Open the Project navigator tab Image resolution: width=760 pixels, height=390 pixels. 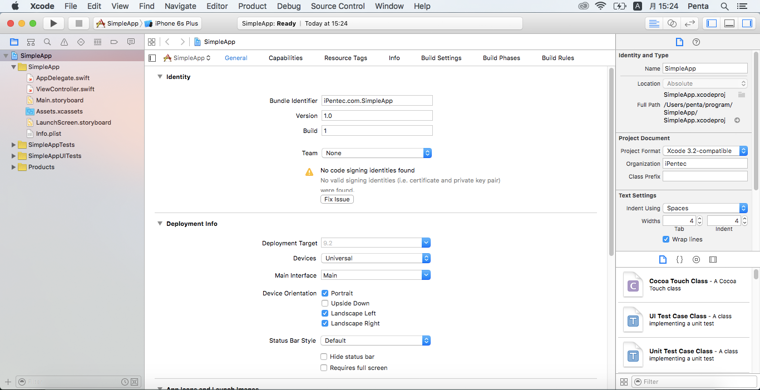(x=14, y=42)
